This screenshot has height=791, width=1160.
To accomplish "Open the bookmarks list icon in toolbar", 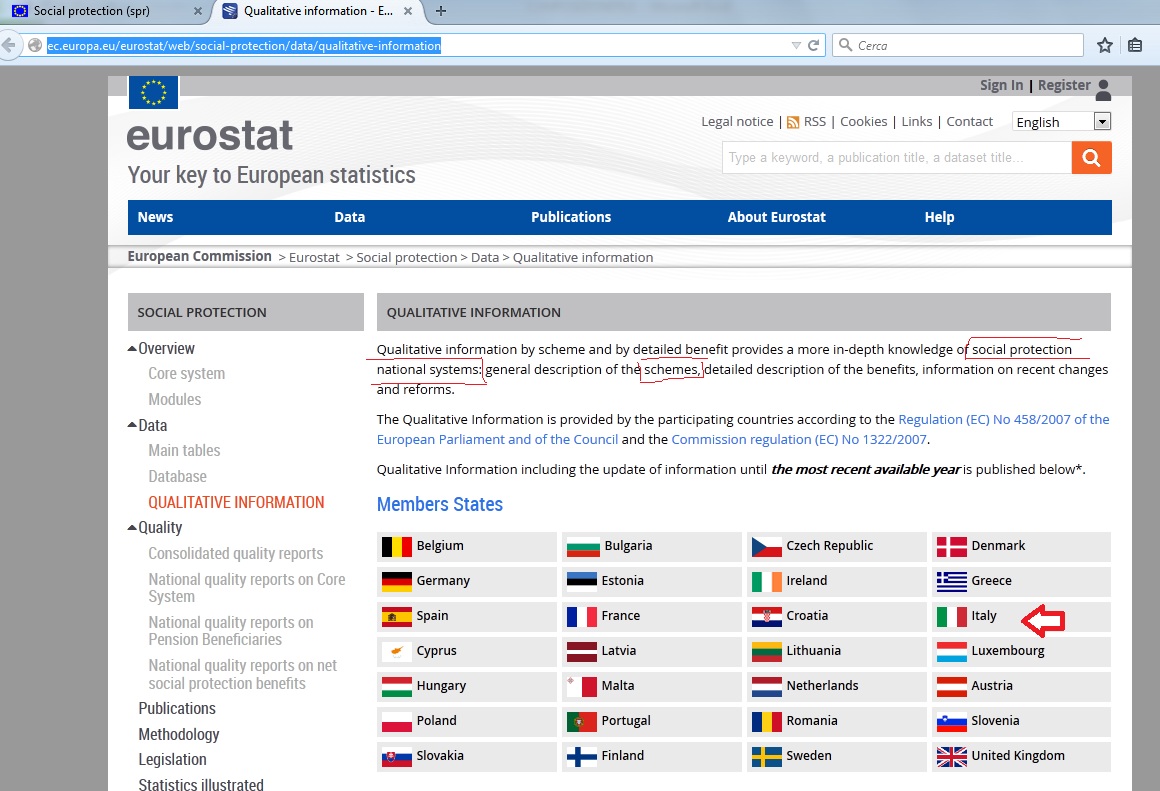I will 1135,45.
